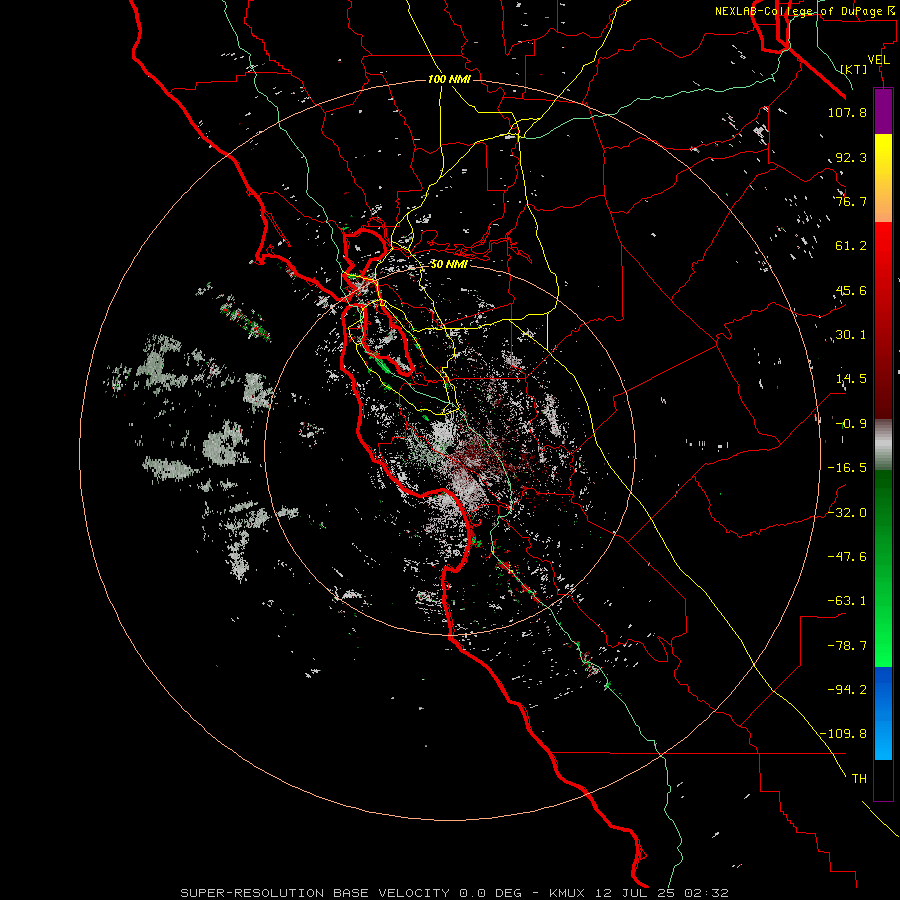Click the 30.1 legend value

[x=851, y=335]
